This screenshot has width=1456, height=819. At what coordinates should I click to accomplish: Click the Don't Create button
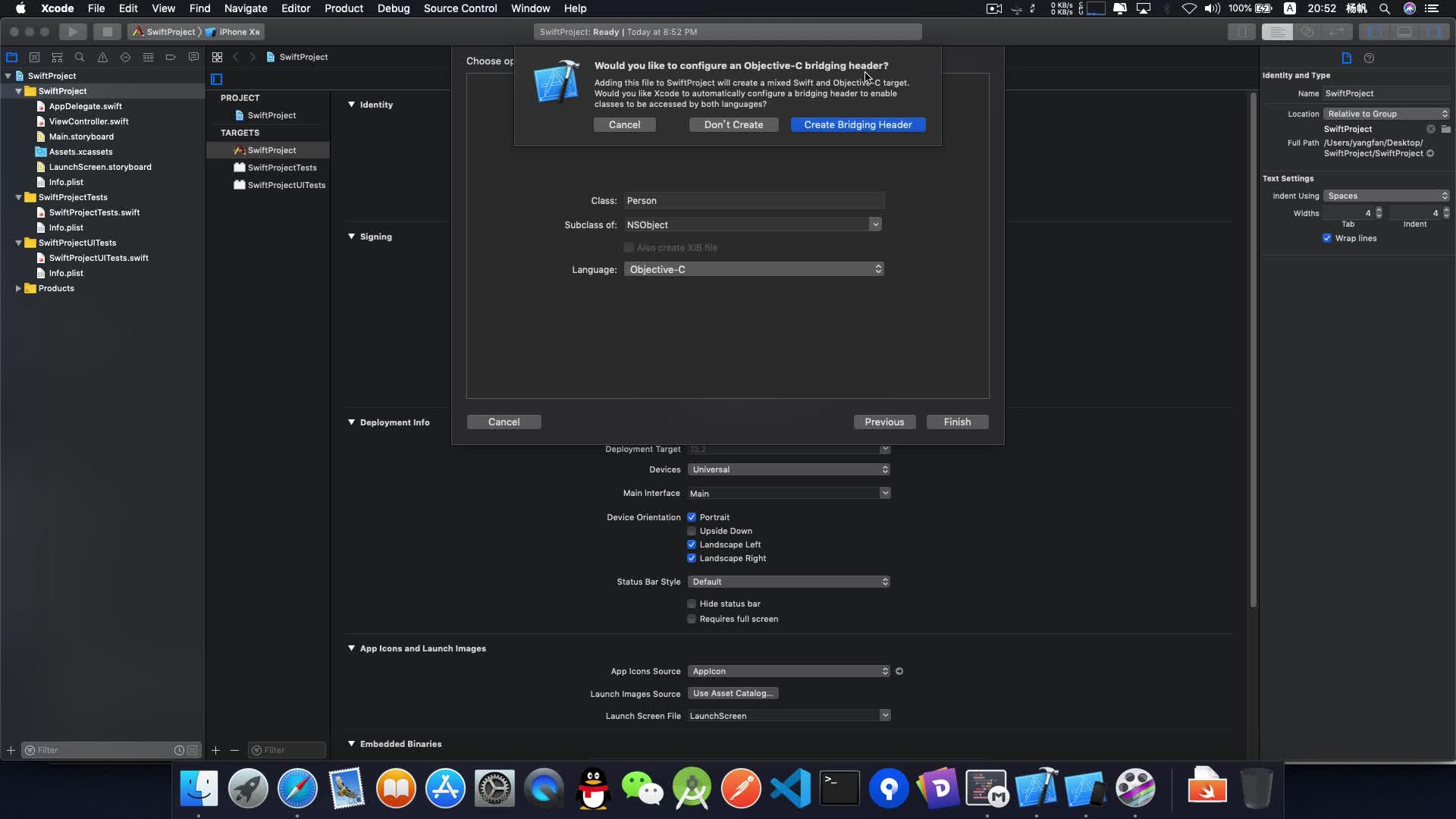point(733,124)
